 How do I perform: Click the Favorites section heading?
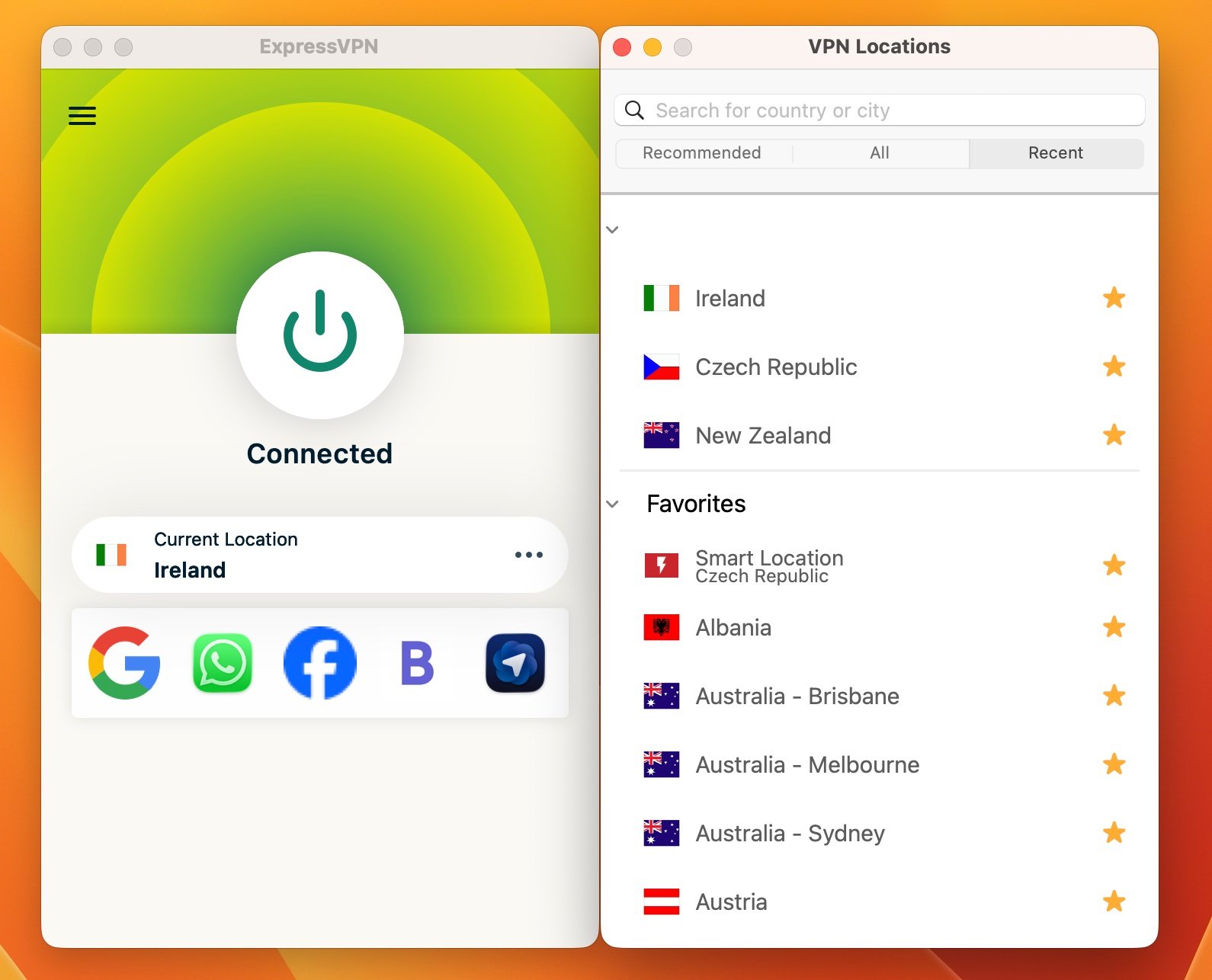(x=696, y=504)
